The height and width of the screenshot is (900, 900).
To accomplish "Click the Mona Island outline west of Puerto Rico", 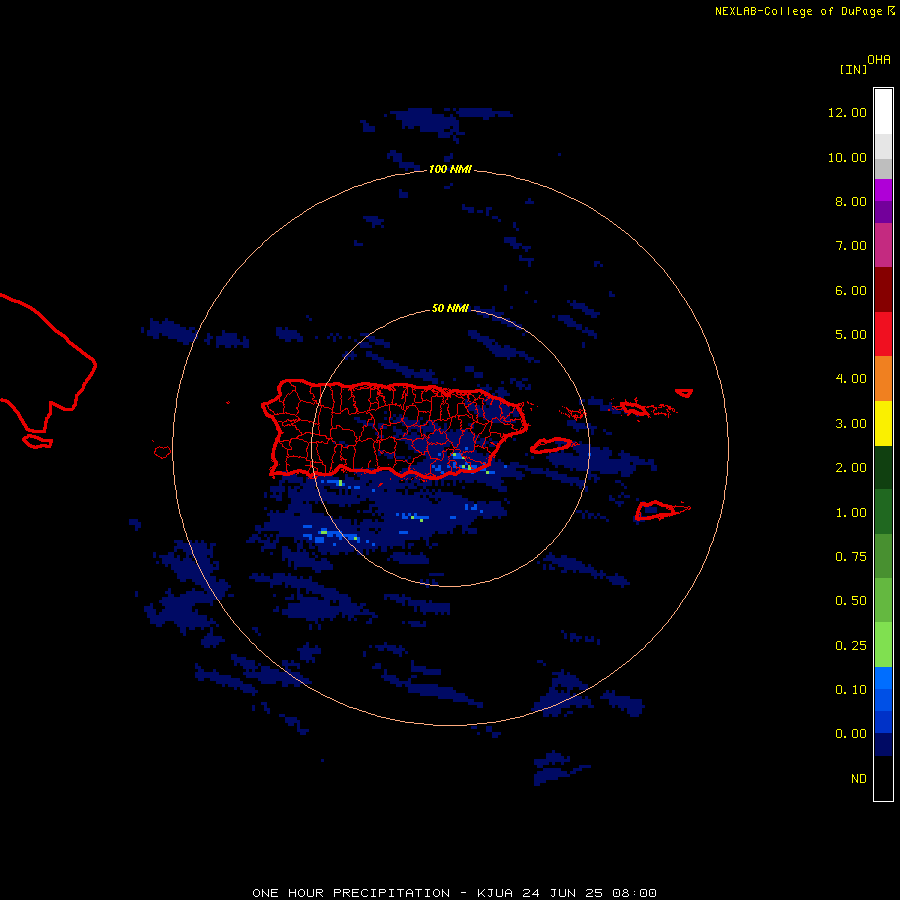I will 162,452.
